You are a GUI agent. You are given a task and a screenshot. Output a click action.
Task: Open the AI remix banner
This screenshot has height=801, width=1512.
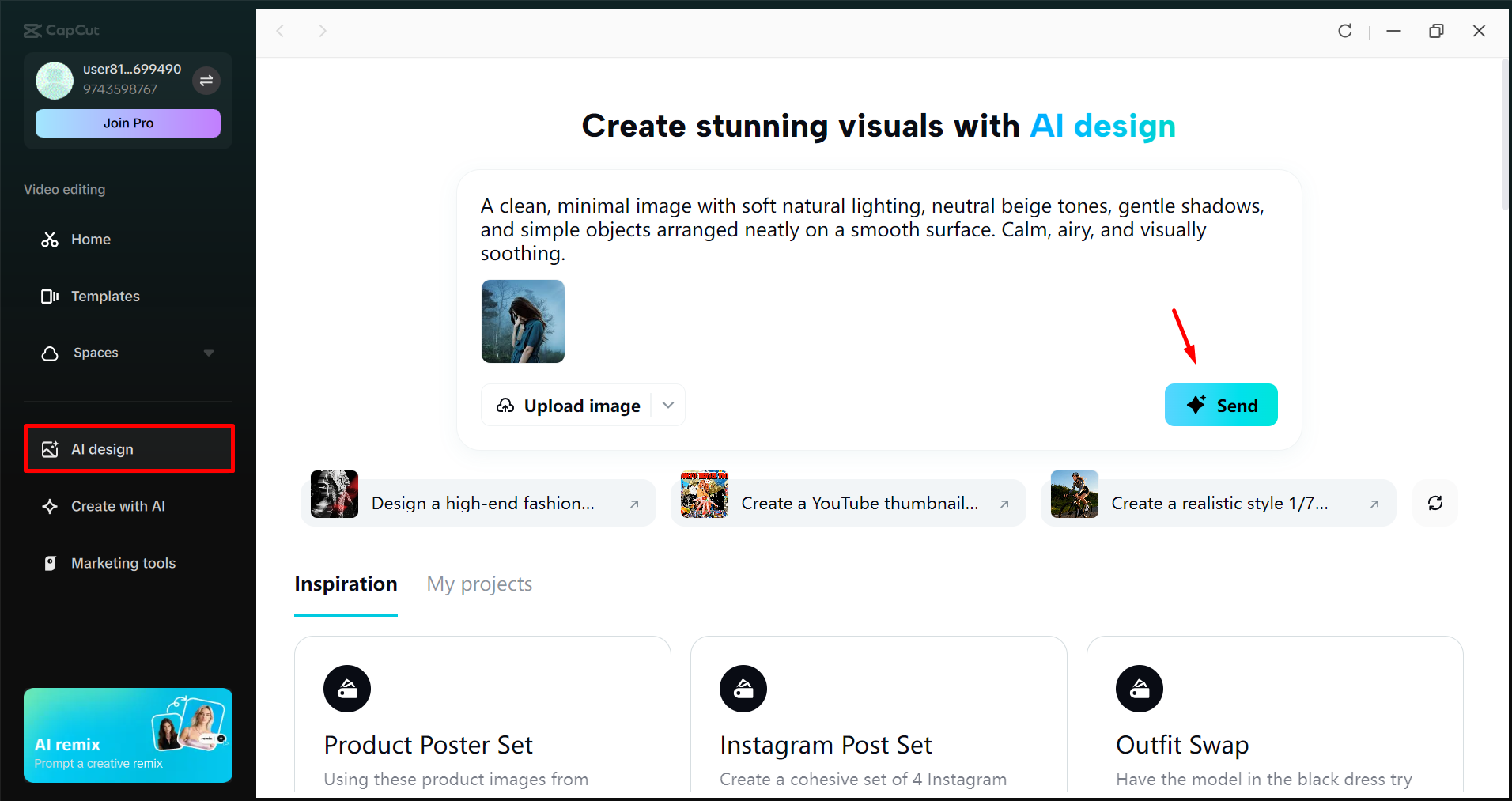pos(127,735)
